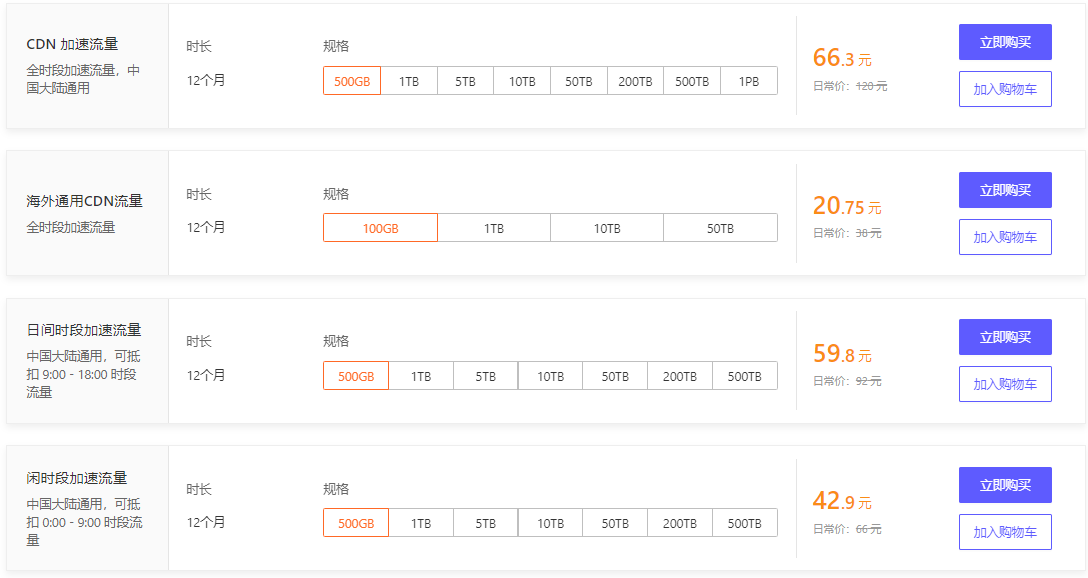Choose 10TB for 海外通用CDN流量 package
Viewport: 1088px width, 578px height.
tap(607, 228)
